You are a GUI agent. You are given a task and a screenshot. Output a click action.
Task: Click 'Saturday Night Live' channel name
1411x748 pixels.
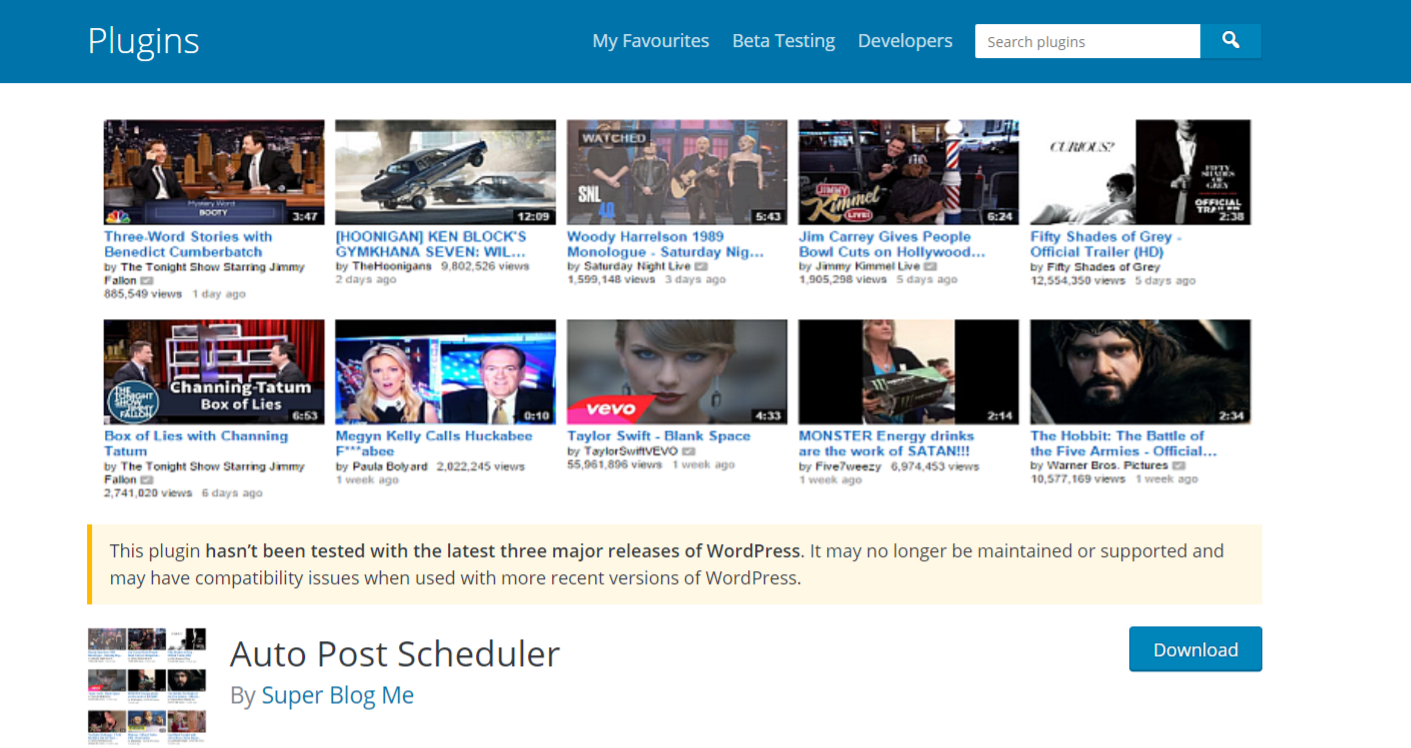coord(638,267)
